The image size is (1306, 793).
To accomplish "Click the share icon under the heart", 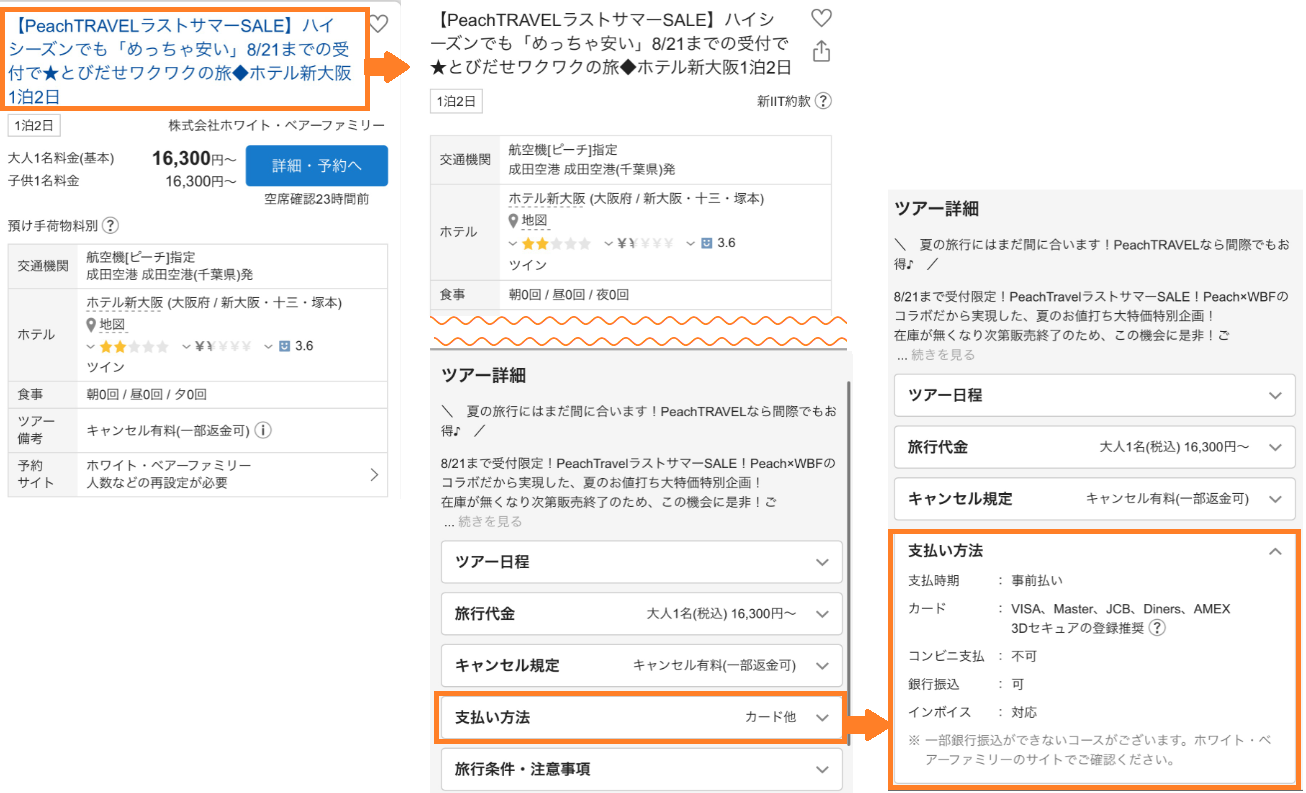I will pyautogui.click(x=822, y=51).
